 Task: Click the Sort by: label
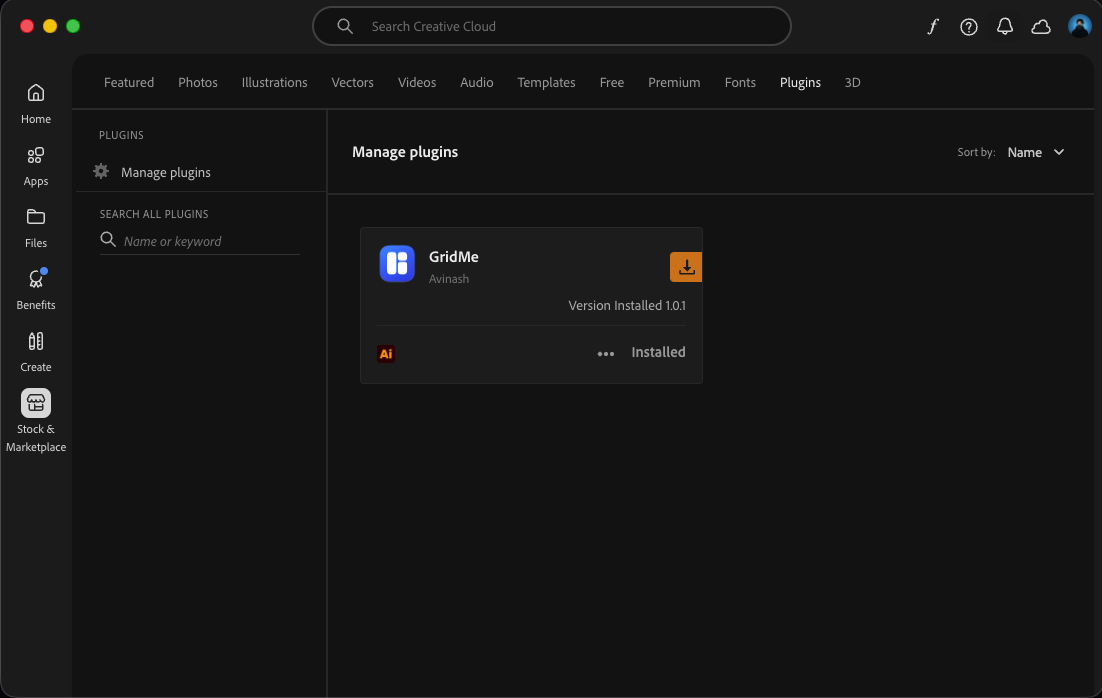(x=976, y=153)
